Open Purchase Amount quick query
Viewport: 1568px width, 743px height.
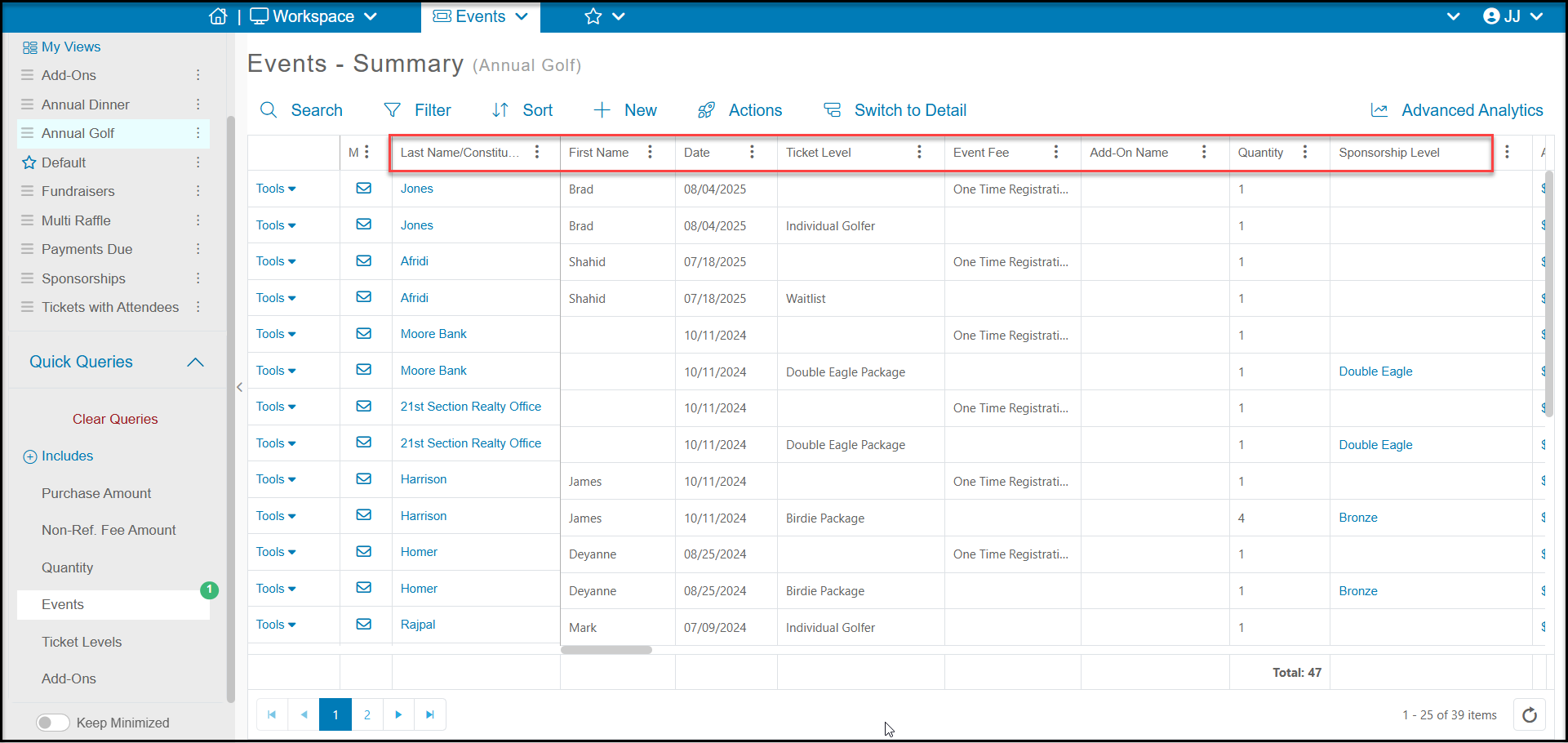pos(96,493)
